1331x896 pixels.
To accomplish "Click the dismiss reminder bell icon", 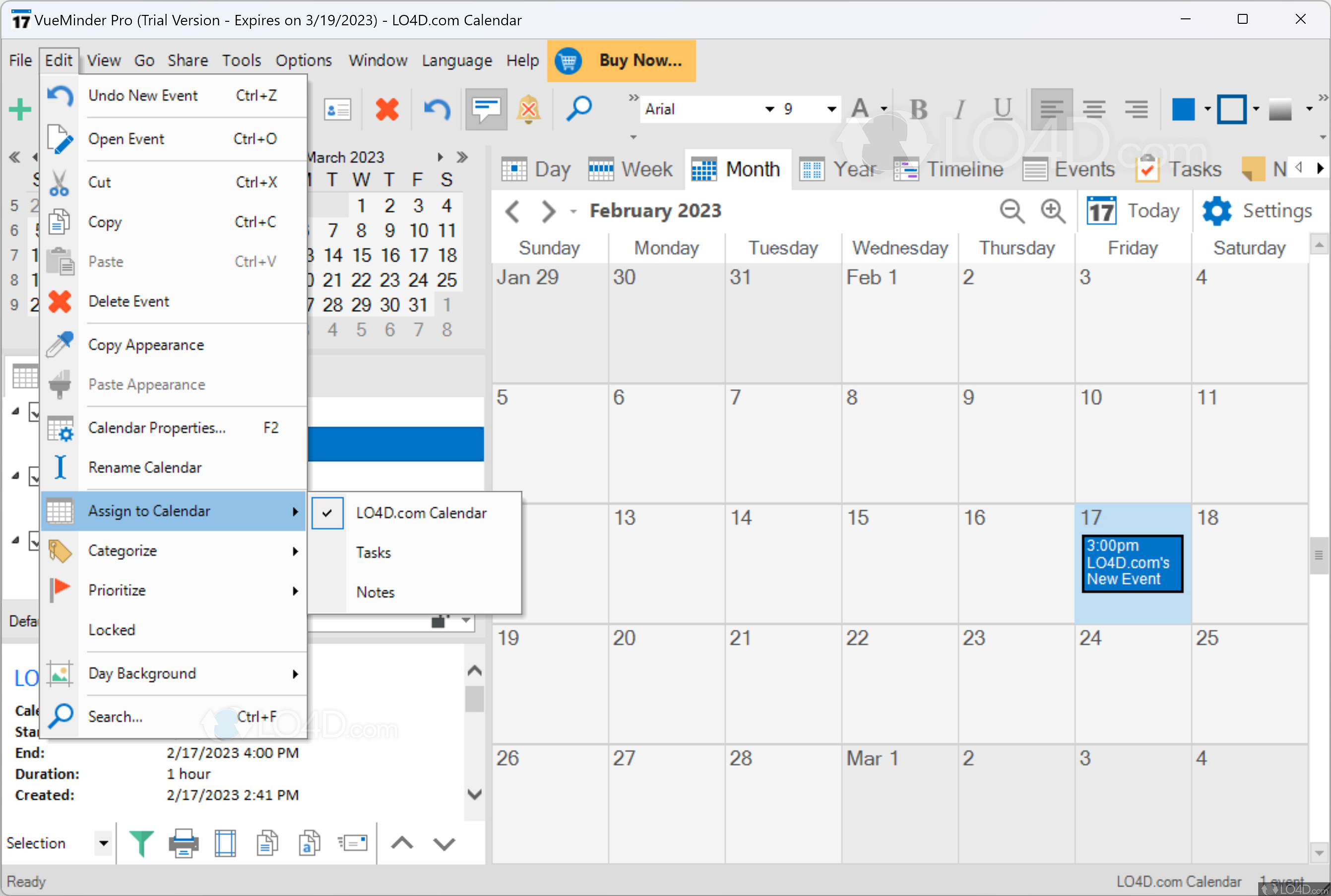I will click(x=529, y=109).
